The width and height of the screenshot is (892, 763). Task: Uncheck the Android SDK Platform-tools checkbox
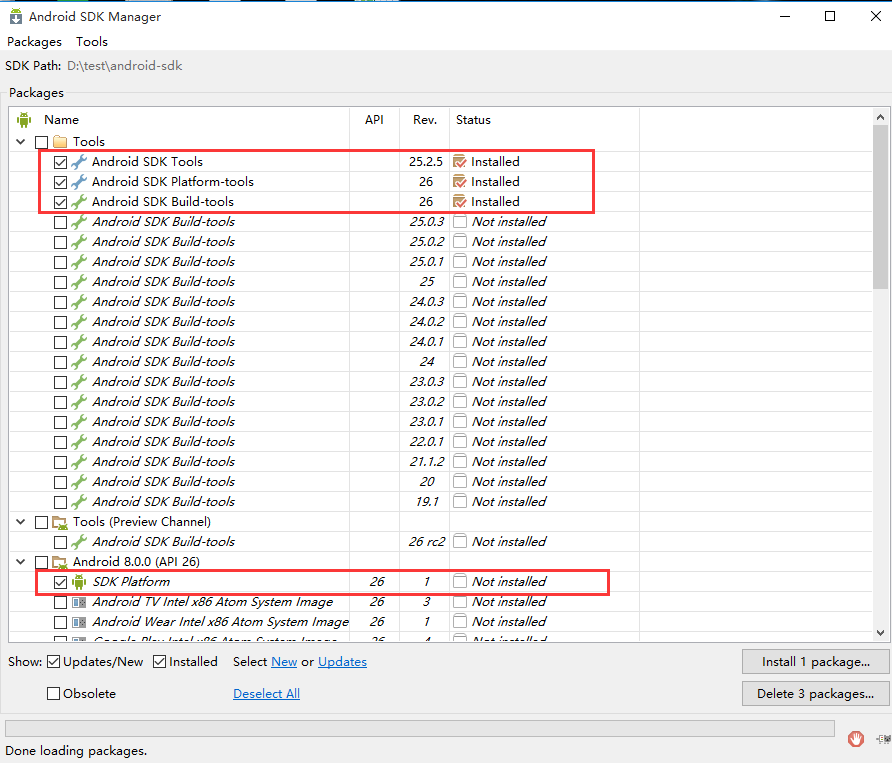point(60,182)
